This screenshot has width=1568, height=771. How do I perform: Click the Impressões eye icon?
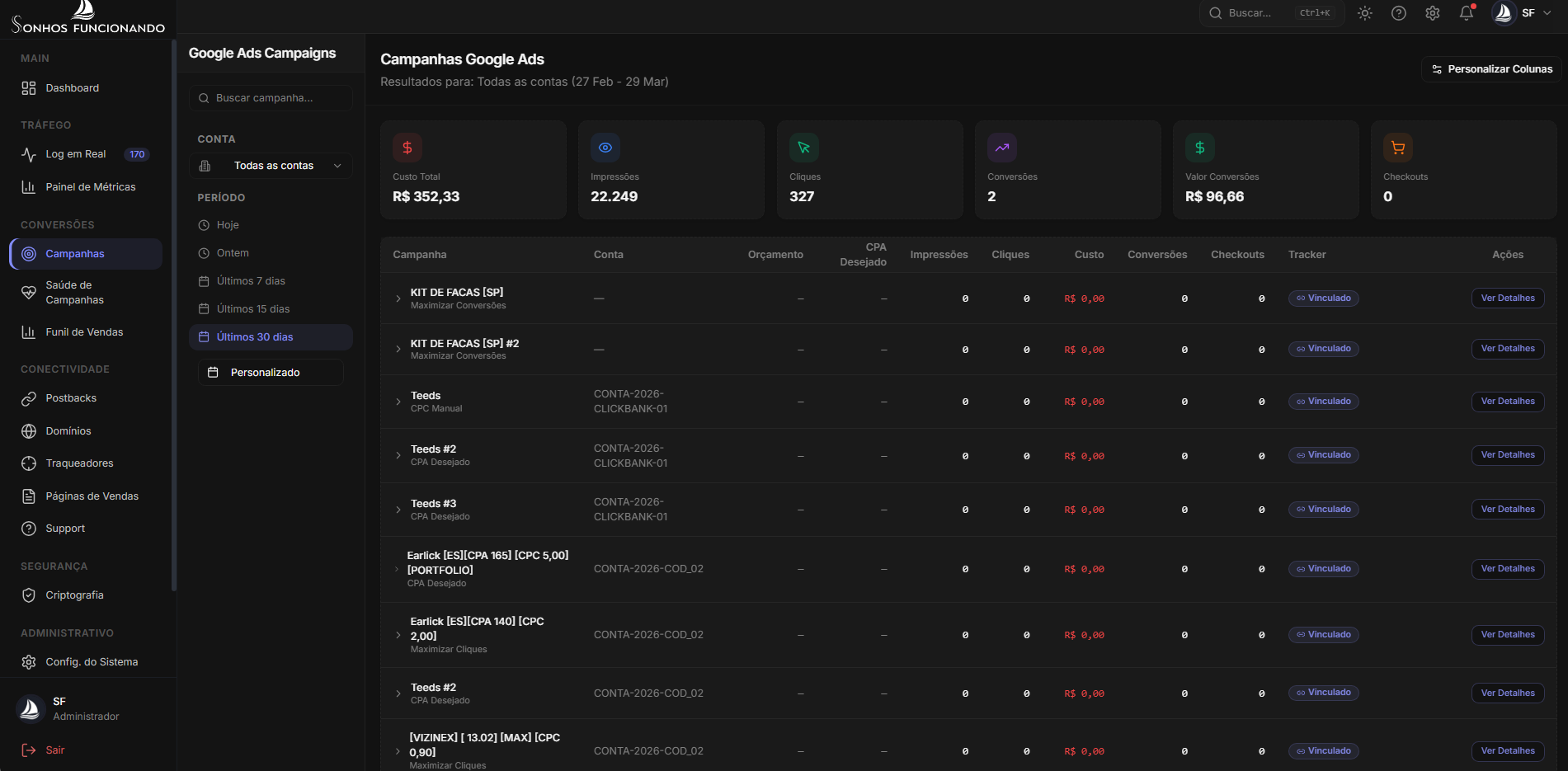tap(605, 148)
